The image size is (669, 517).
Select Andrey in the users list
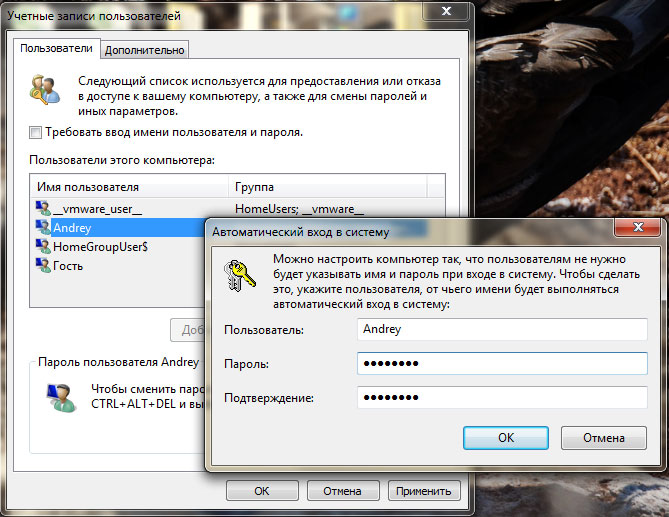[x=119, y=227]
